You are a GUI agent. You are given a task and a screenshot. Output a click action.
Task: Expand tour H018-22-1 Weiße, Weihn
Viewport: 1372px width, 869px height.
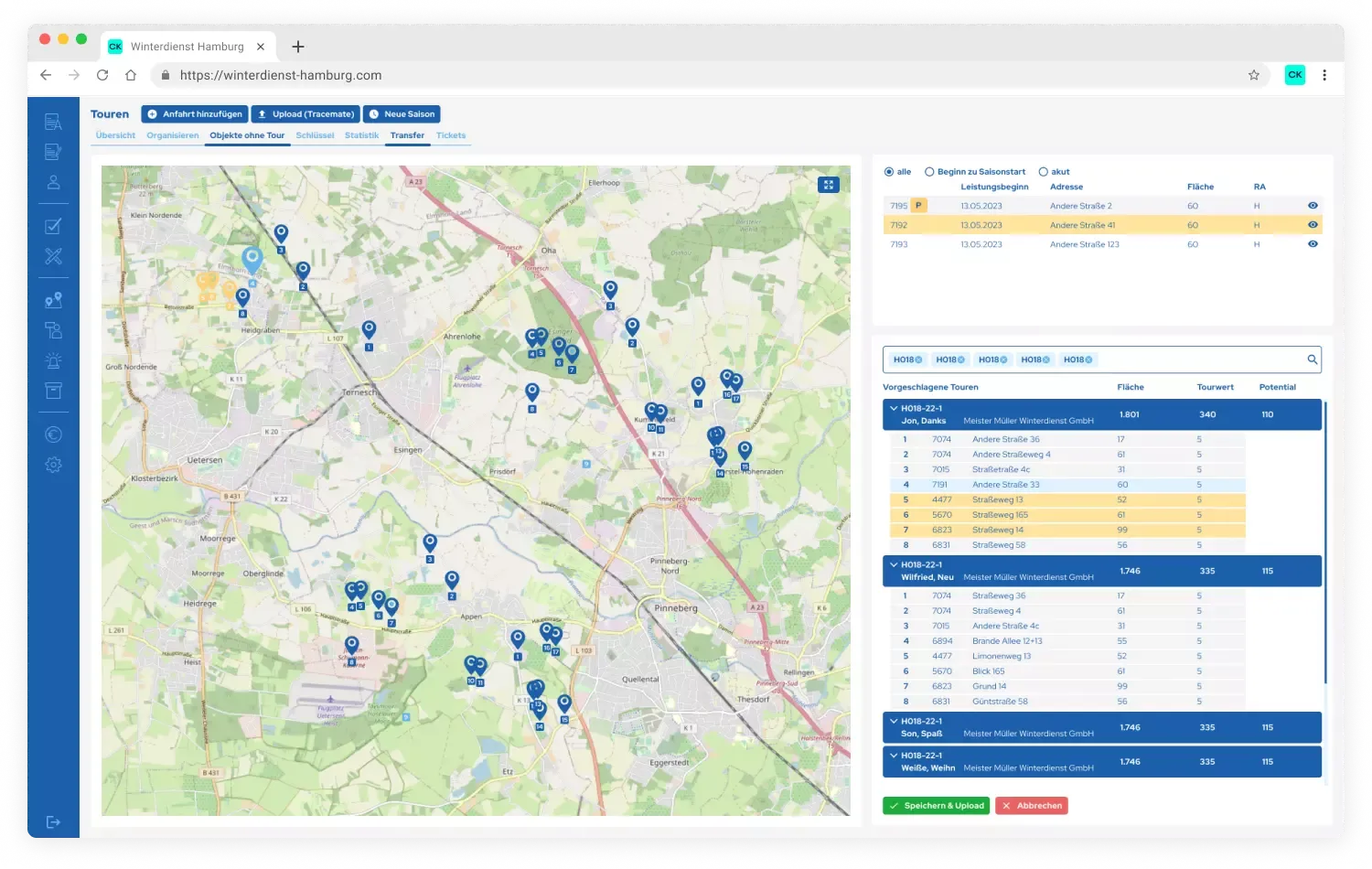click(x=894, y=756)
